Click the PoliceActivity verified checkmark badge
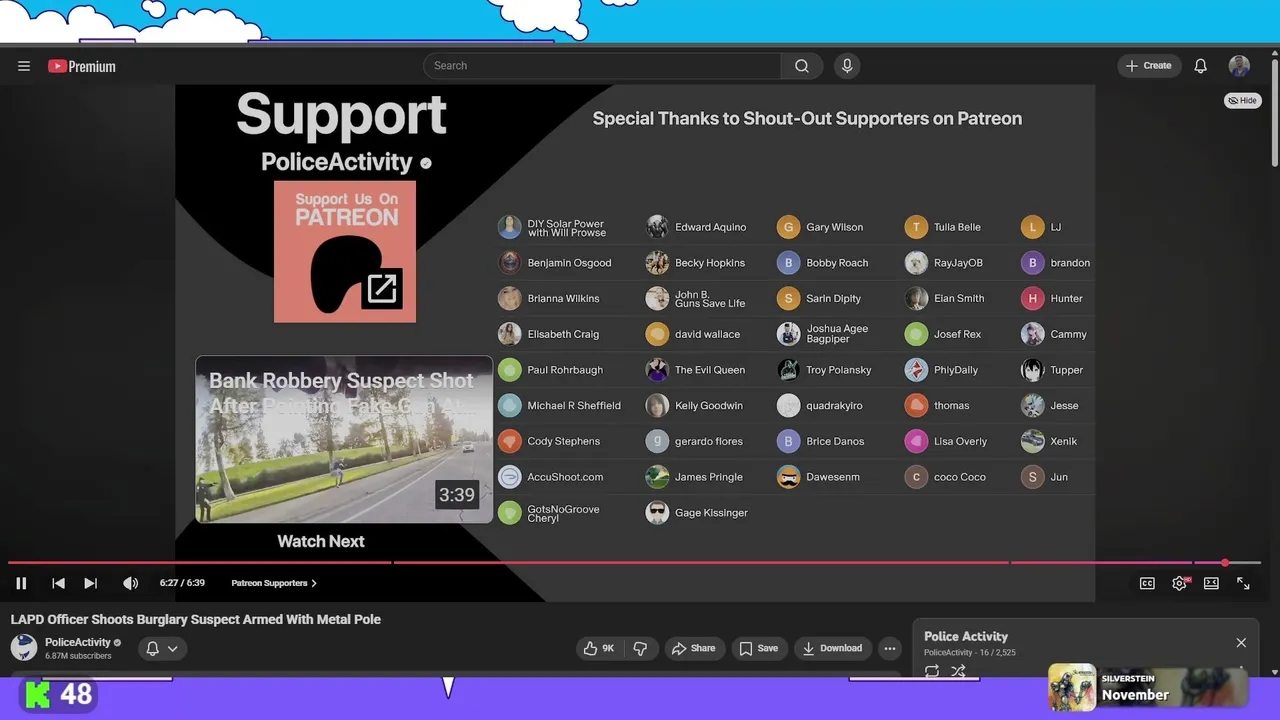The width and height of the screenshot is (1280, 720). coord(117,642)
